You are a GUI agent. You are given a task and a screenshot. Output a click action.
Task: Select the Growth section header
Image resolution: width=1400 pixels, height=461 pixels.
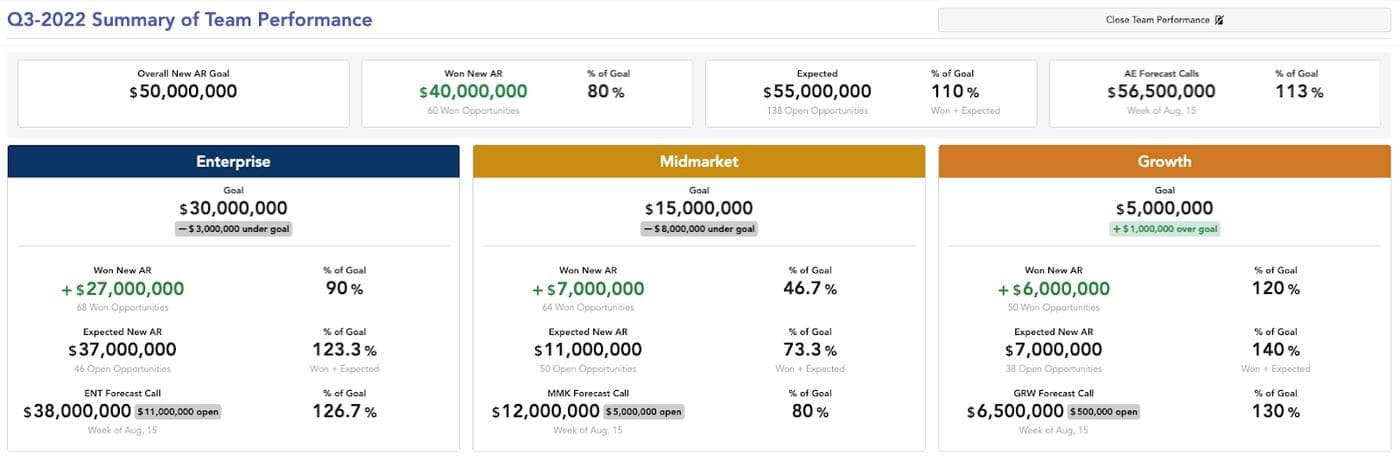1164,161
